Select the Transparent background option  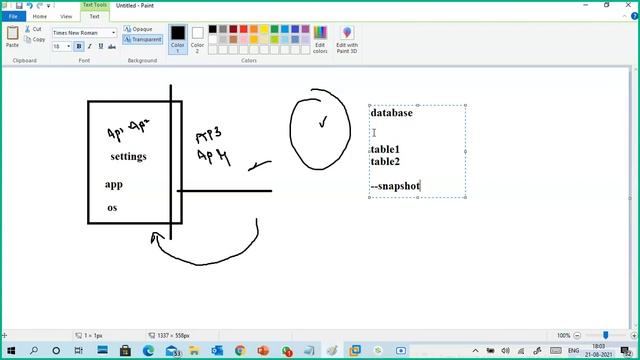(x=142, y=40)
